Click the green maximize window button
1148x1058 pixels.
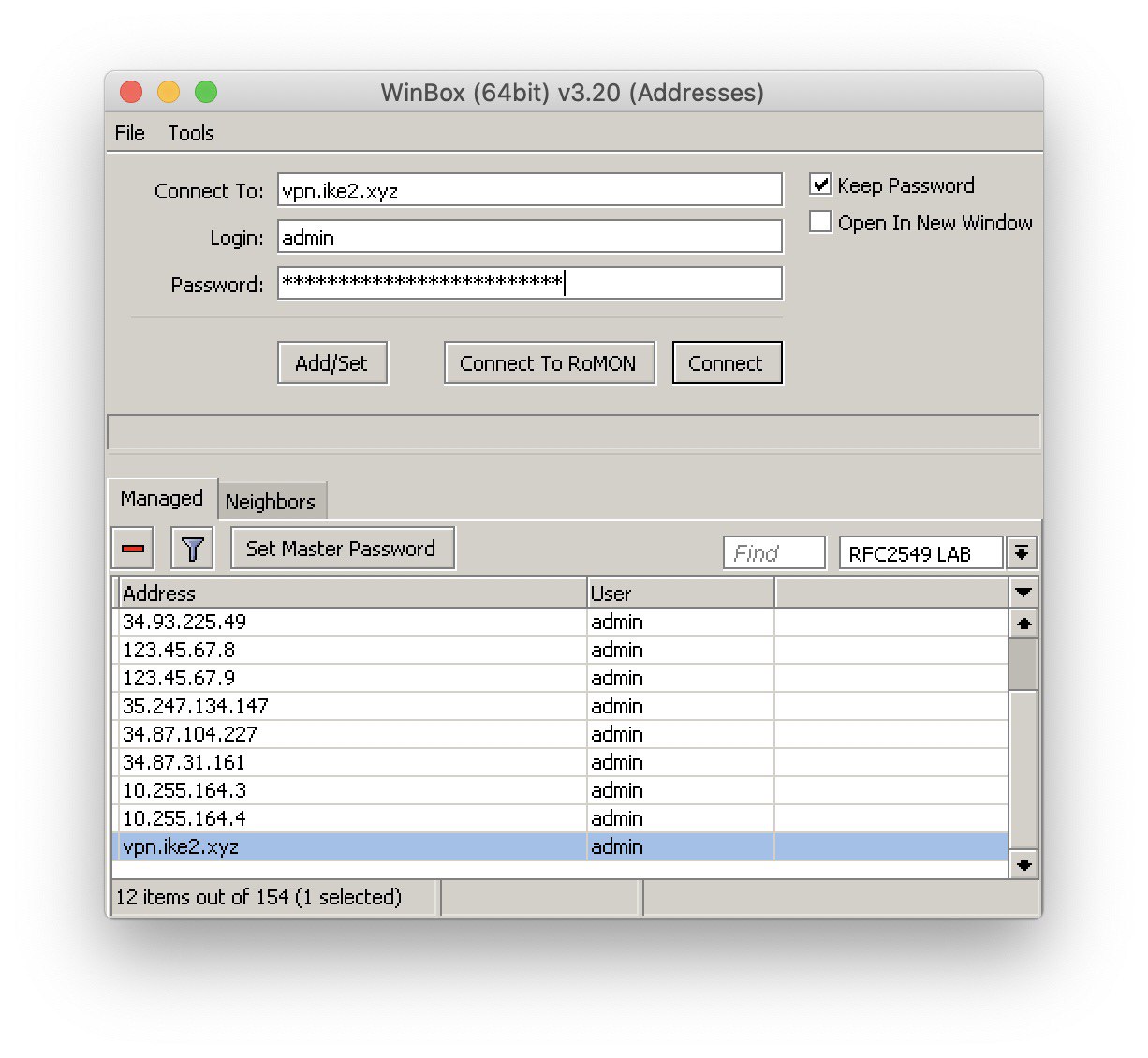tap(206, 92)
